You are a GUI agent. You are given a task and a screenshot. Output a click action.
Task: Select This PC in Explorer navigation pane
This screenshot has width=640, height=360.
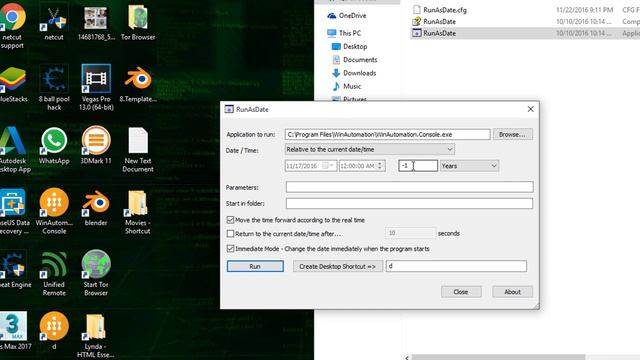344,33
